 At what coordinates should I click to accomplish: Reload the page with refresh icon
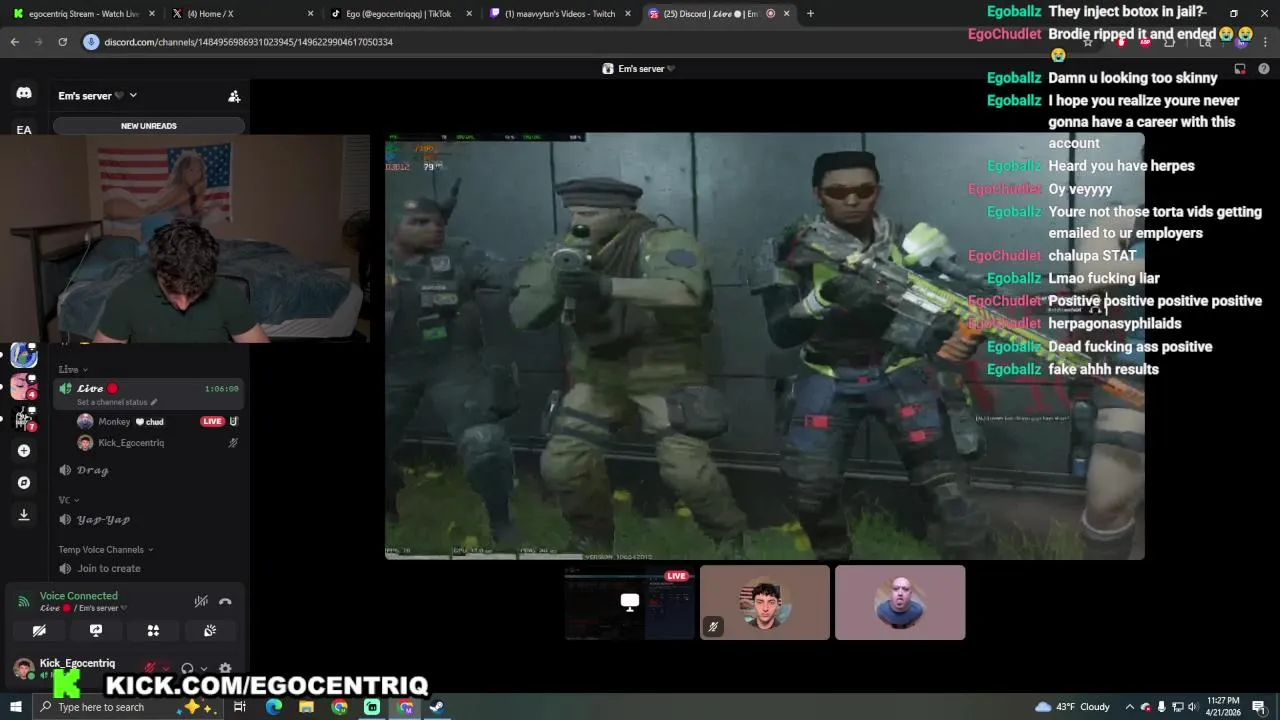62,42
